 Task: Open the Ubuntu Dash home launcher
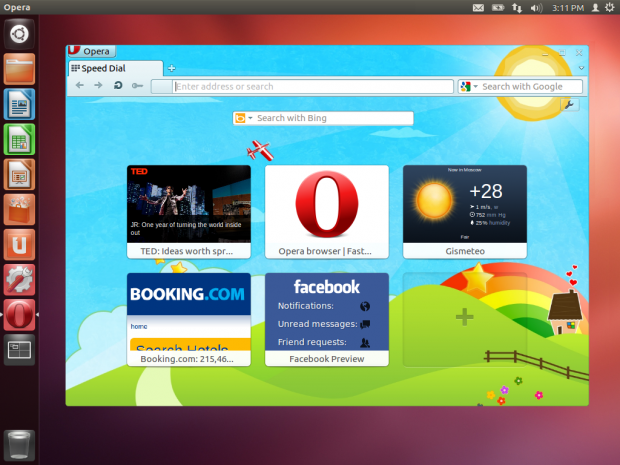pyautogui.click(x=19, y=34)
